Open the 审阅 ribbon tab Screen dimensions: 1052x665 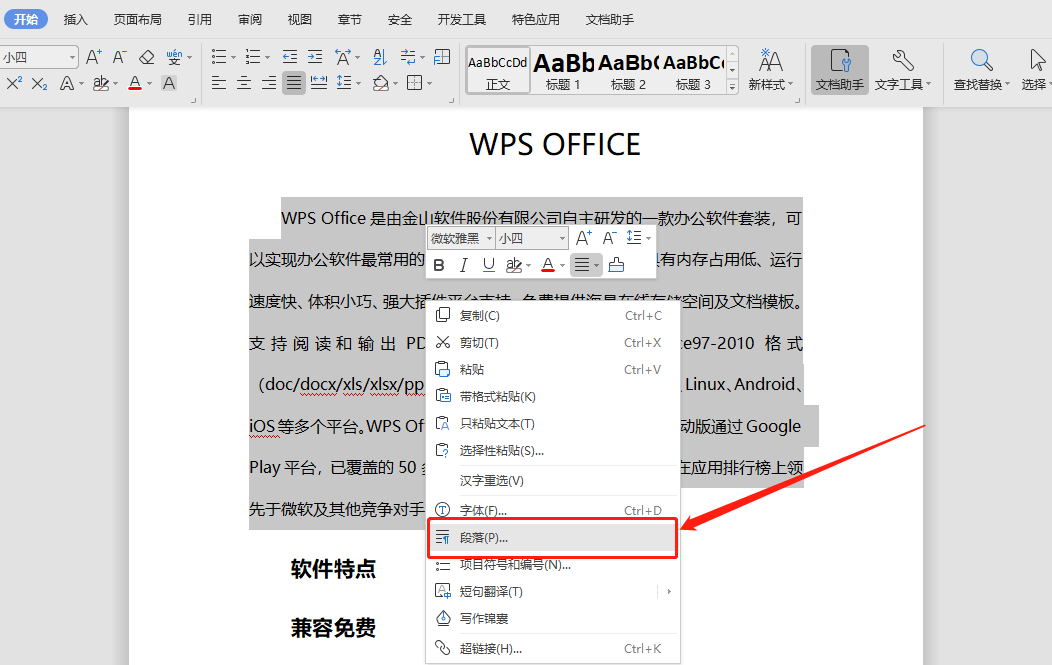250,19
